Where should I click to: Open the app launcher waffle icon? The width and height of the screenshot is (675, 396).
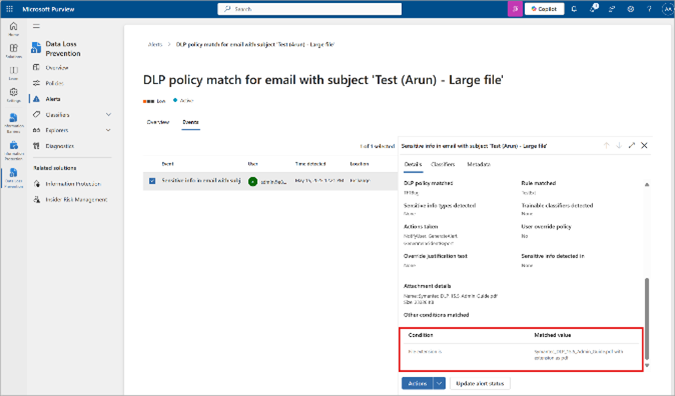click(9, 9)
